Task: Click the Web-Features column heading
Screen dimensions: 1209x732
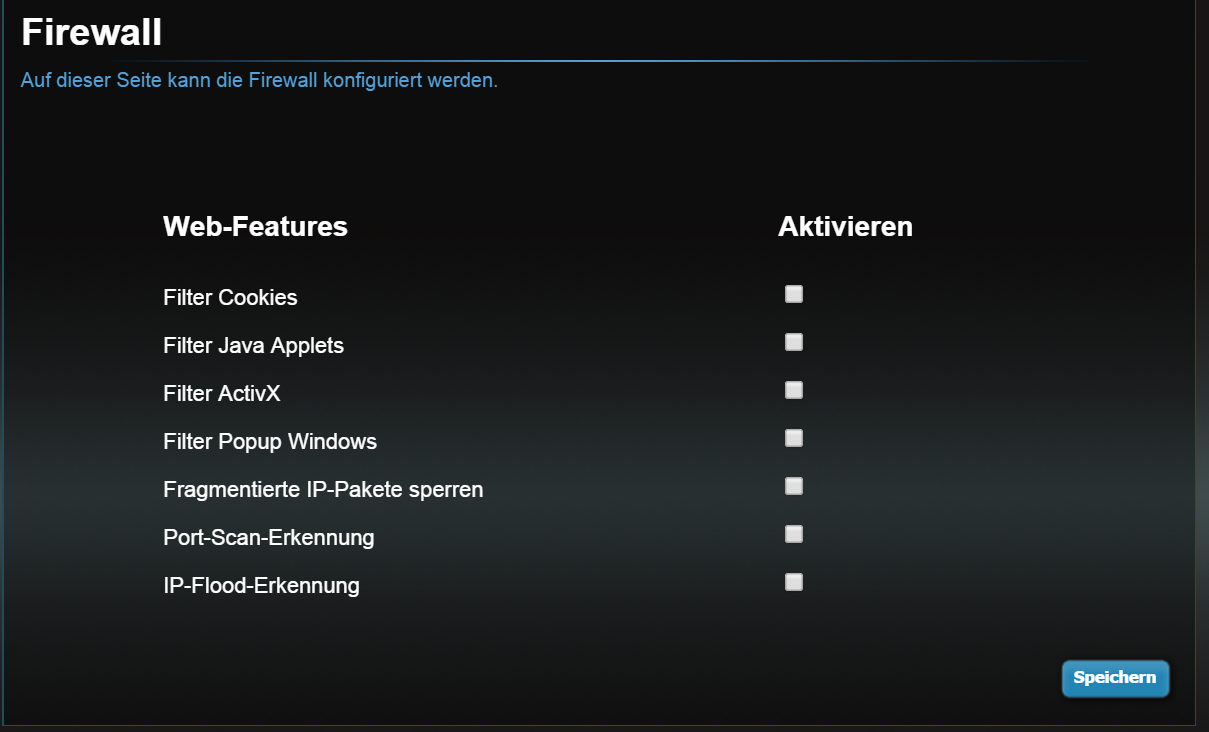Action: click(255, 226)
